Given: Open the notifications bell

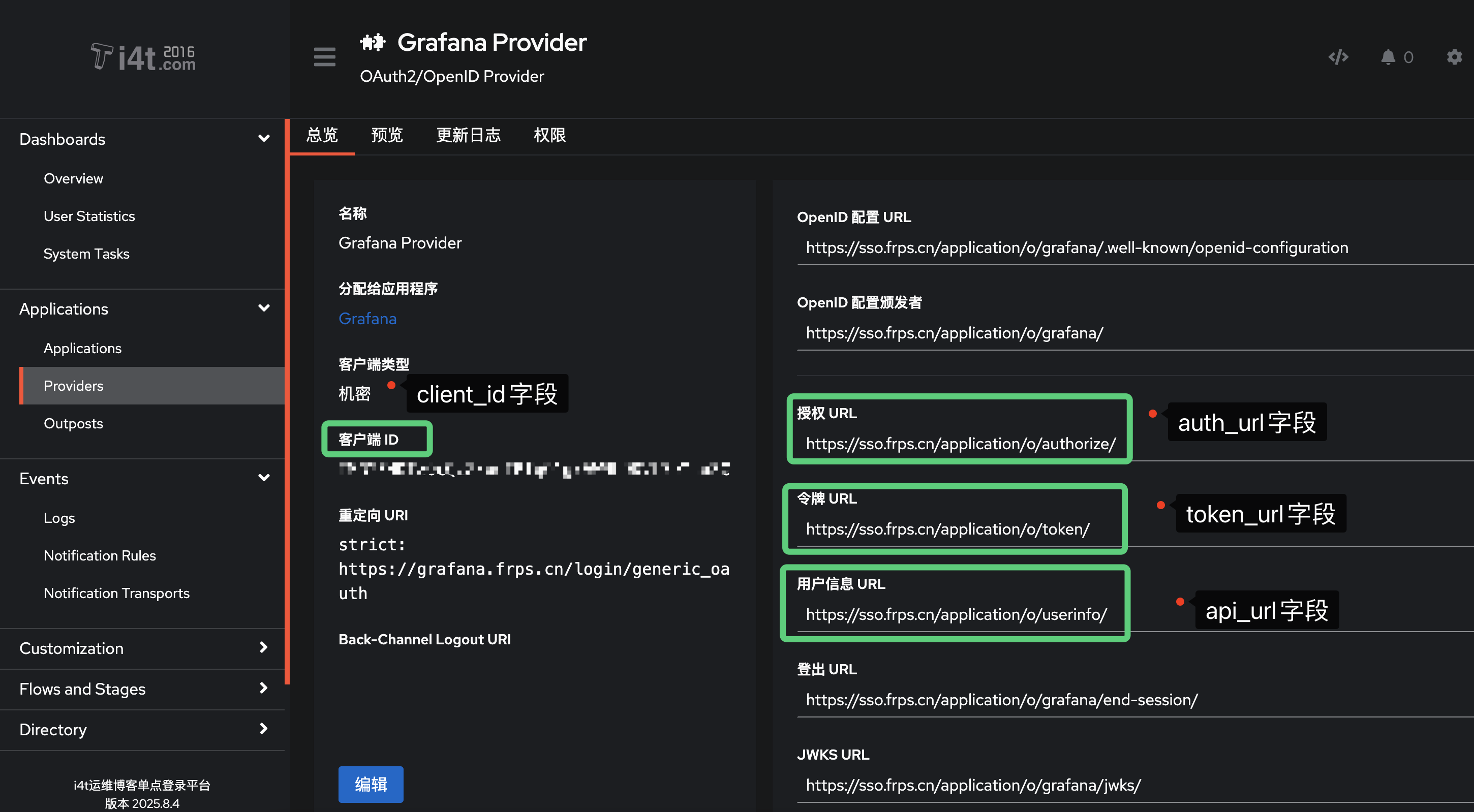Looking at the screenshot, I should tap(1388, 56).
